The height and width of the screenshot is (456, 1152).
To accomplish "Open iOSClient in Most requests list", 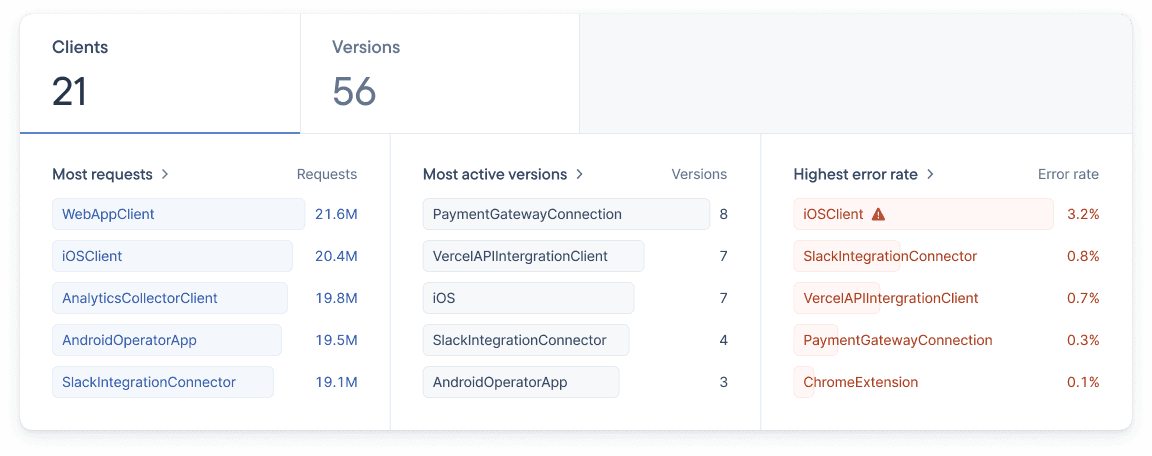I will 92,256.
